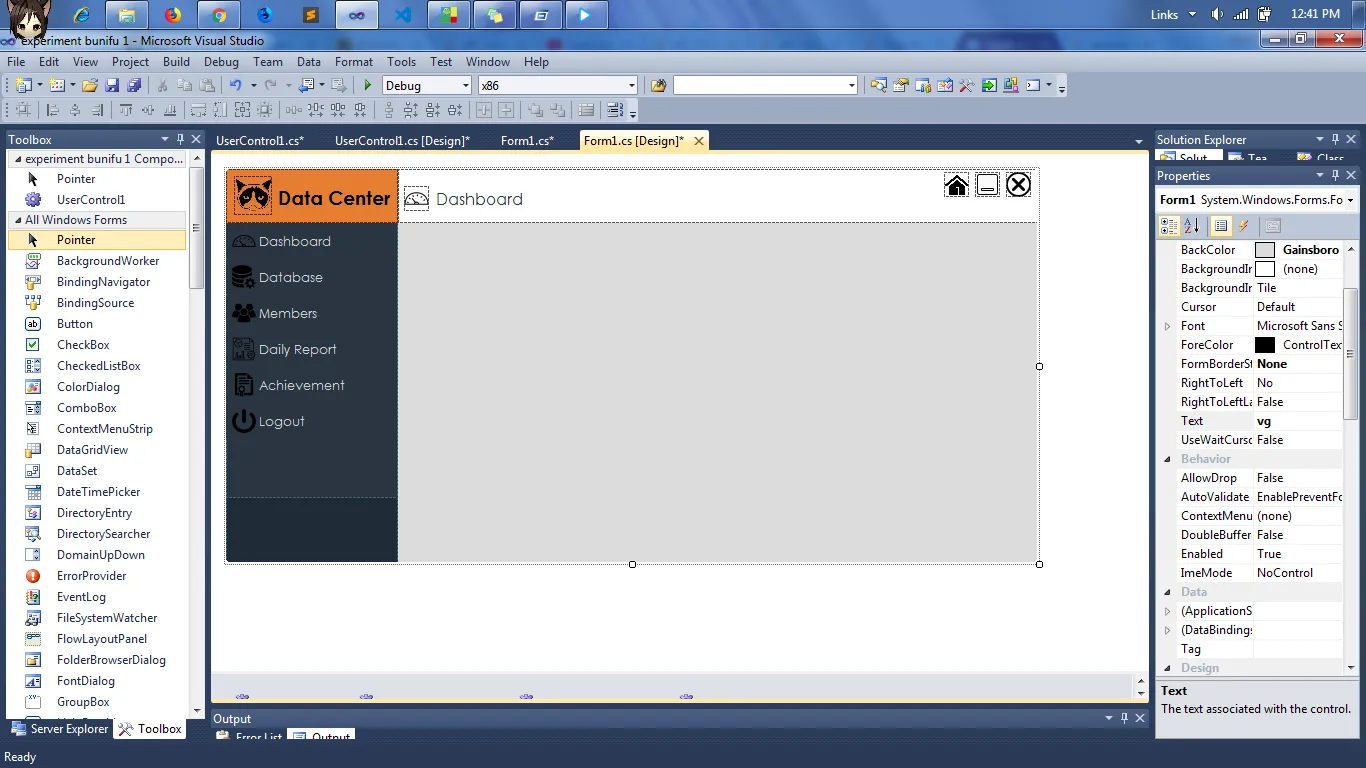Show Events with the lightning bolt button
The width and height of the screenshot is (1366, 768).
(1244, 226)
